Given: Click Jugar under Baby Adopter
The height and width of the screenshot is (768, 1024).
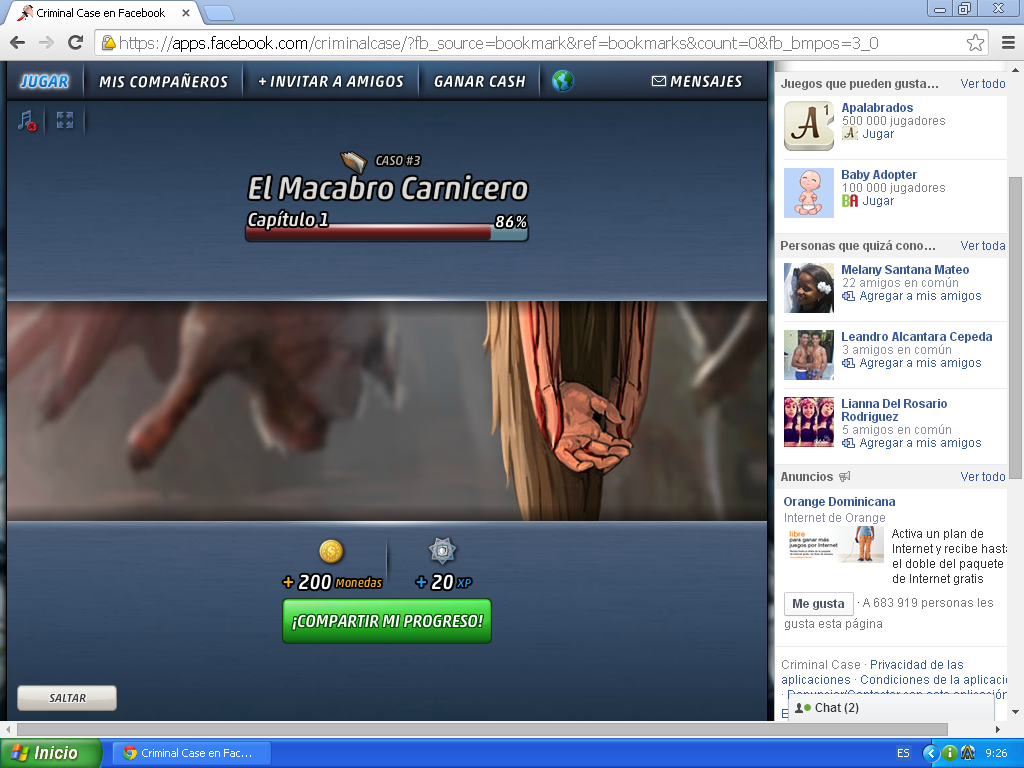Looking at the screenshot, I should 878,200.
